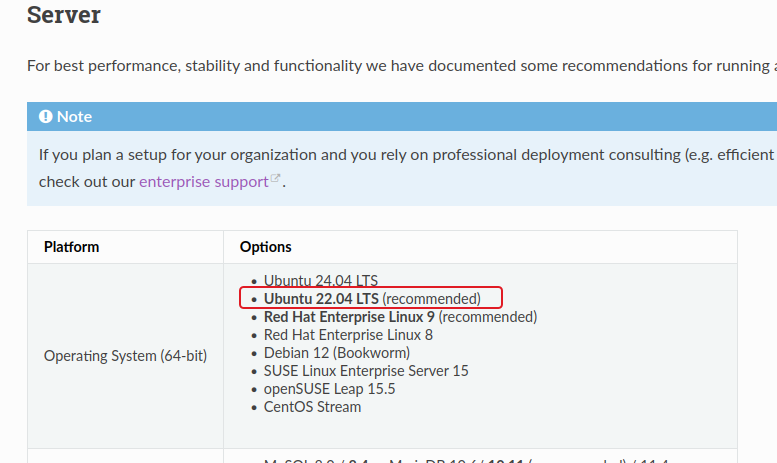This screenshot has width=777, height=463.
Task: Select the Platform column header
Action: click(71, 247)
